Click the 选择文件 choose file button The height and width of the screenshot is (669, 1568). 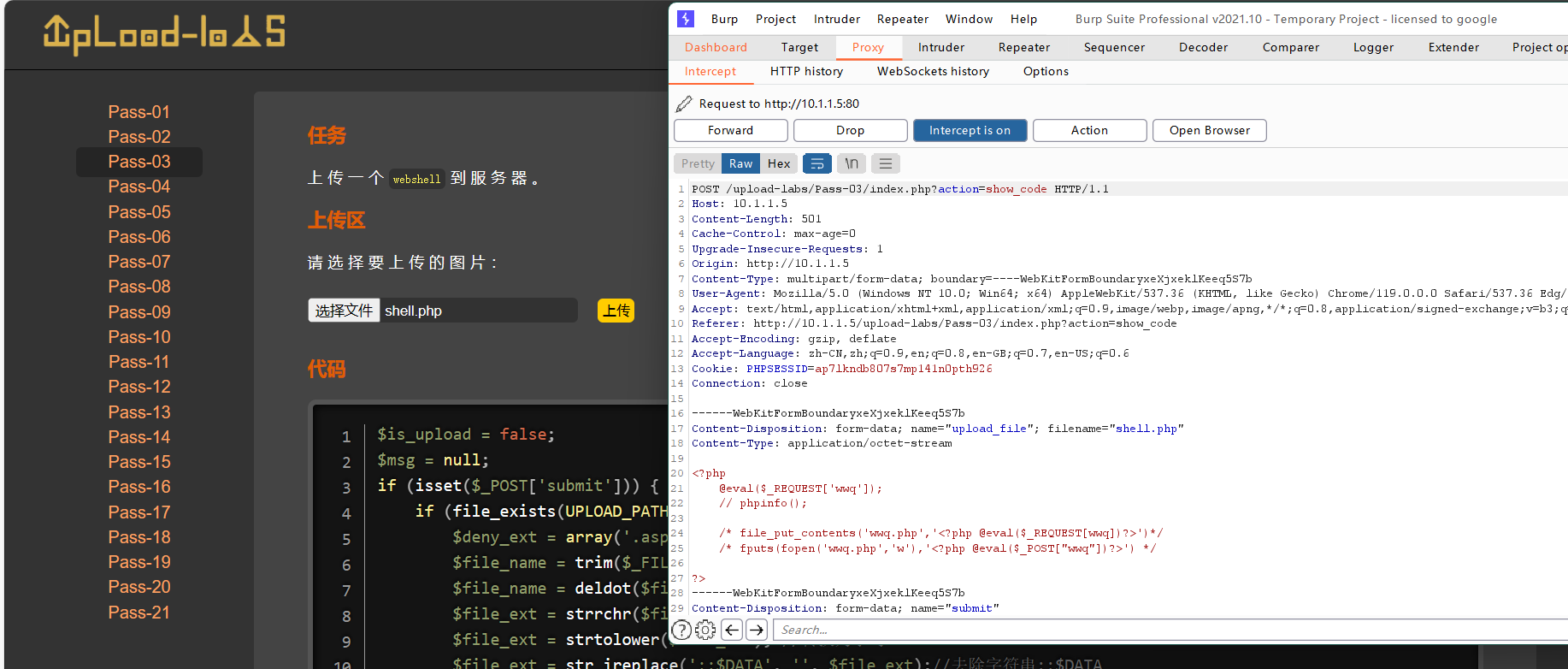click(x=344, y=311)
